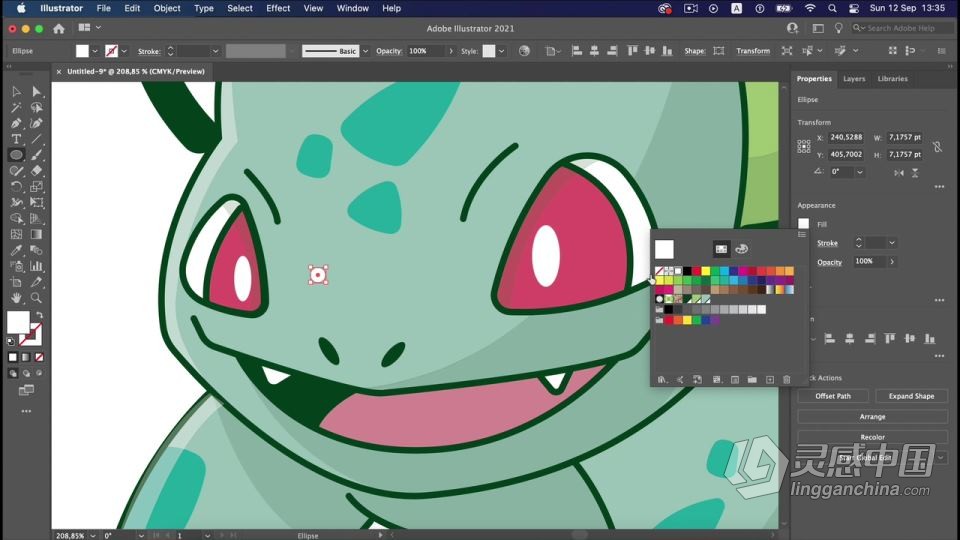Click the Search Adobe Help field
This screenshot has width=960, height=540.
click(901, 28)
